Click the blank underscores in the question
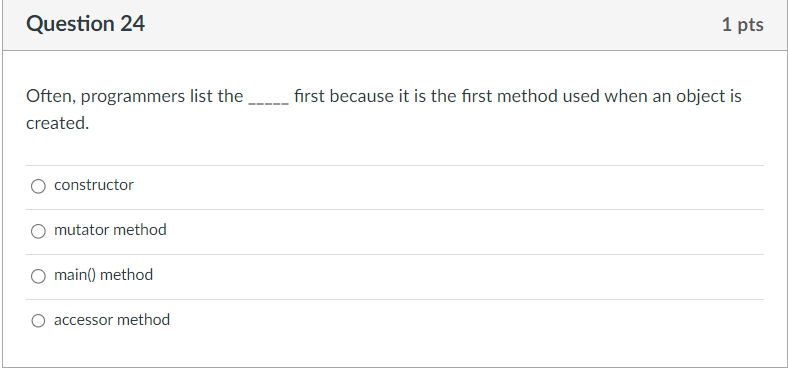788x370 pixels. 269,97
